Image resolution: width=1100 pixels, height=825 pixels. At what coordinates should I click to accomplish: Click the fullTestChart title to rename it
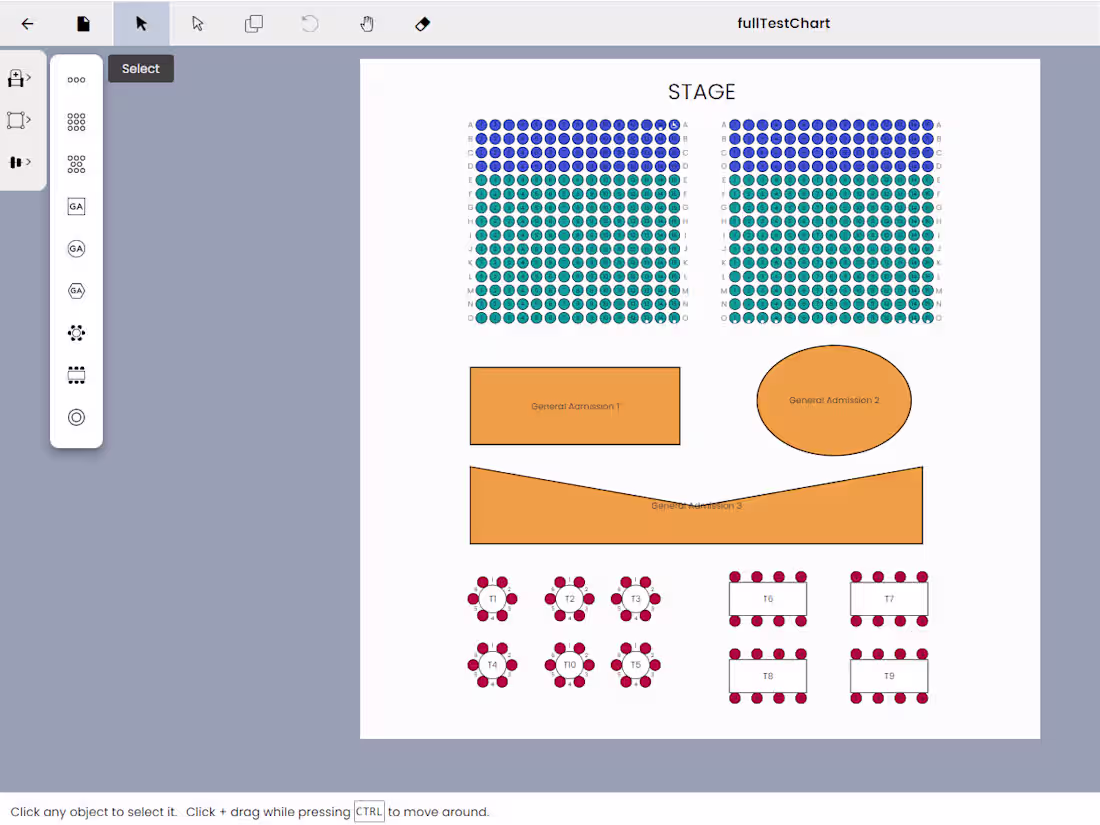point(783,23)
